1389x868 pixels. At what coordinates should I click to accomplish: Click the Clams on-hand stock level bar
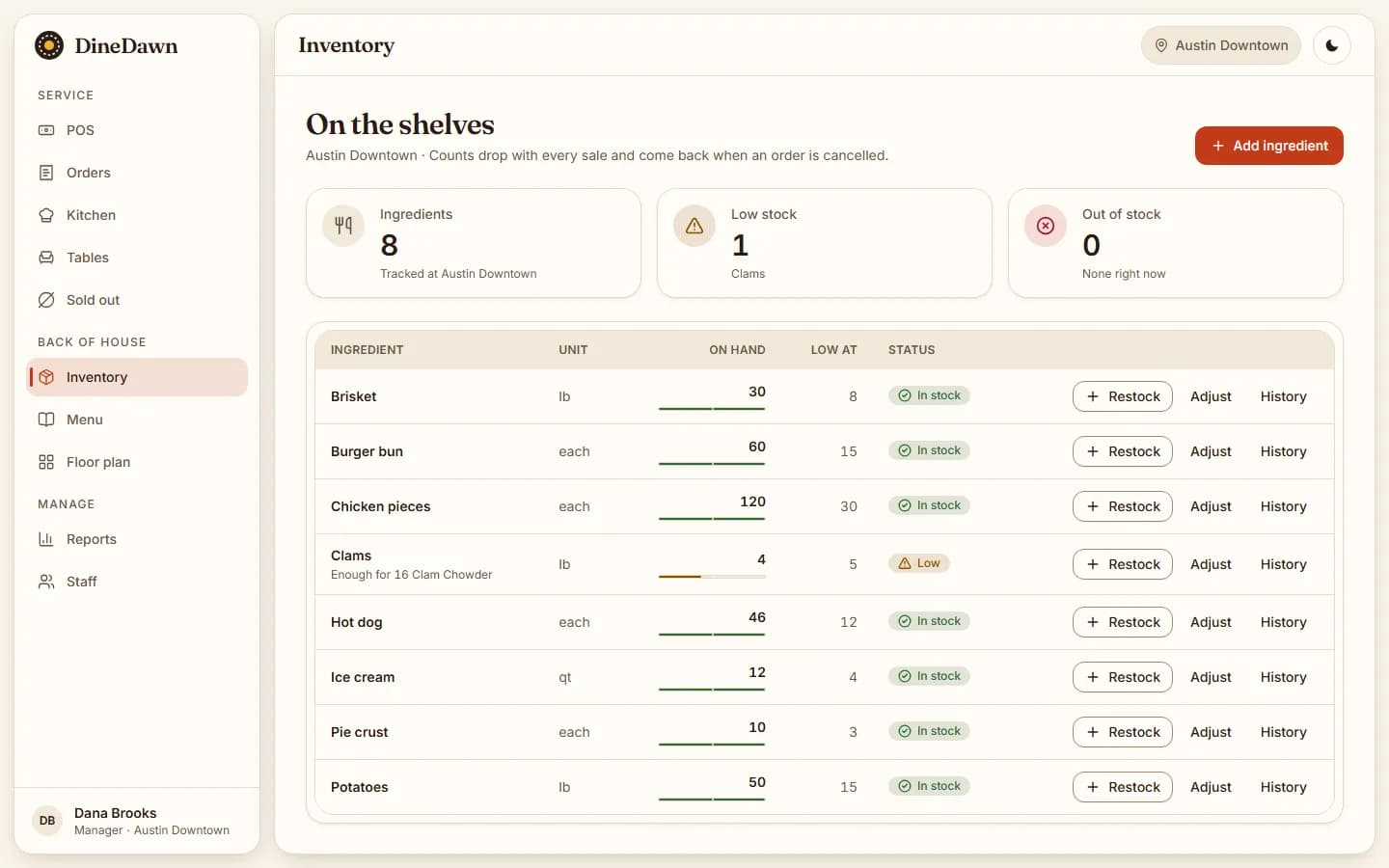tap(712, 577)
